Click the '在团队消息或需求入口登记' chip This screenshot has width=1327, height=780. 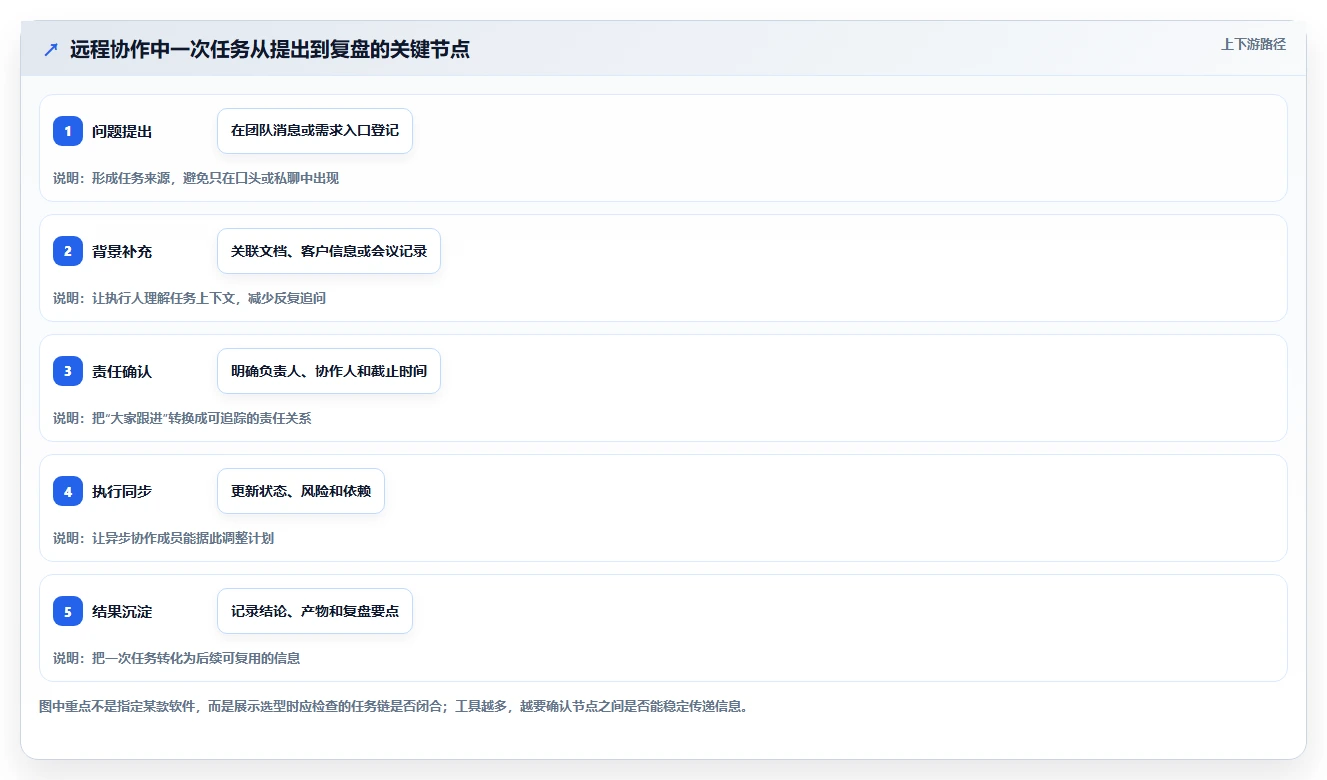click(x=315, y=131)
